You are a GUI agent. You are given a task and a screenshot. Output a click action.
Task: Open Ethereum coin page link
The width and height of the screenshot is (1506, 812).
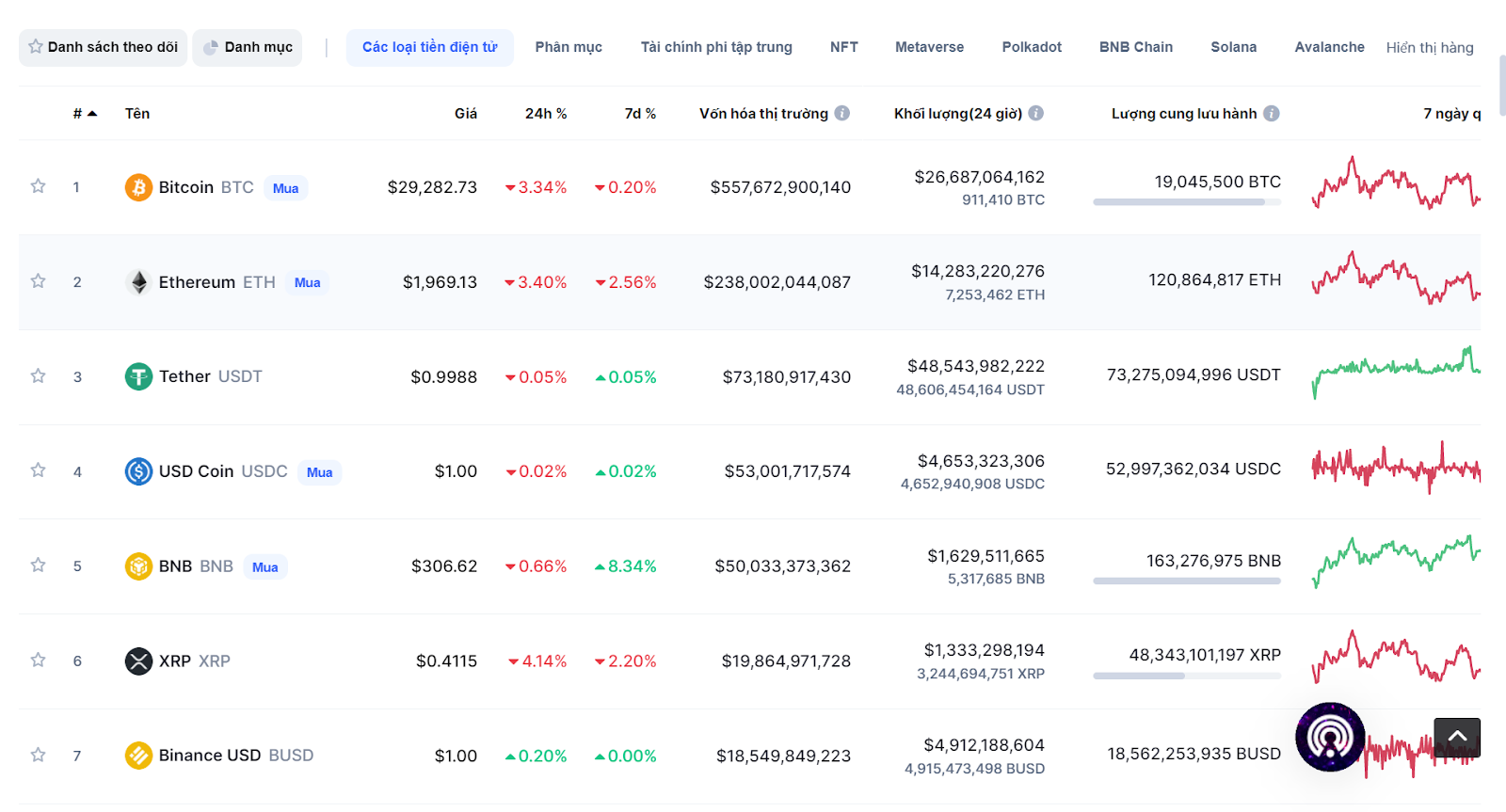point(216,282)
